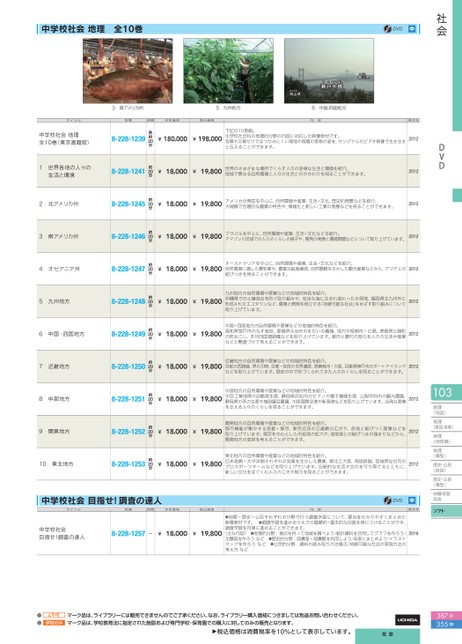Select the ソフト tab on the right edge
This screenshot has height=644, width=462.
coord(446,511)
